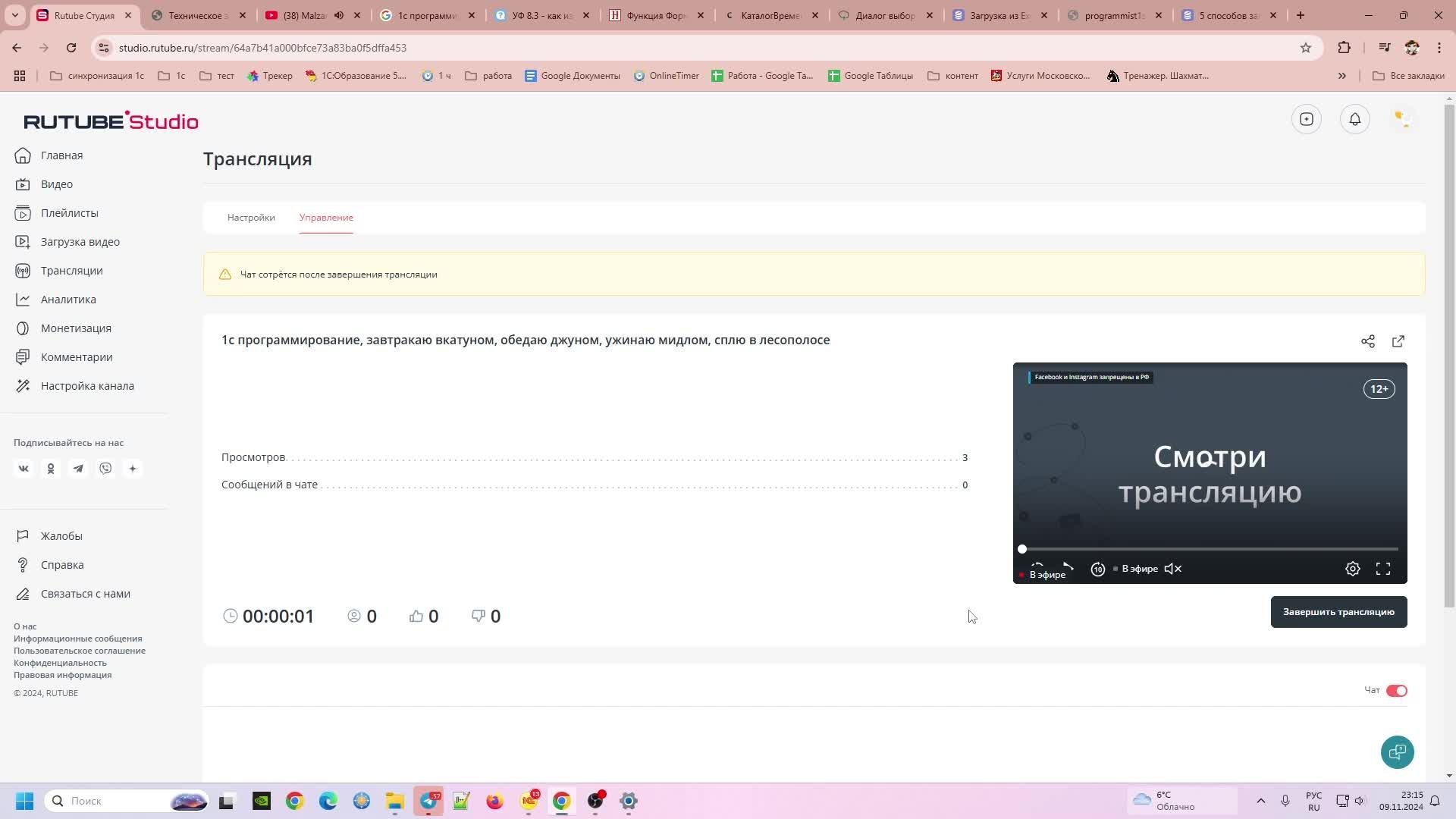Toggle the Чат switch off
This screenshot has height=819, width=1456.
pos(1396,691)
